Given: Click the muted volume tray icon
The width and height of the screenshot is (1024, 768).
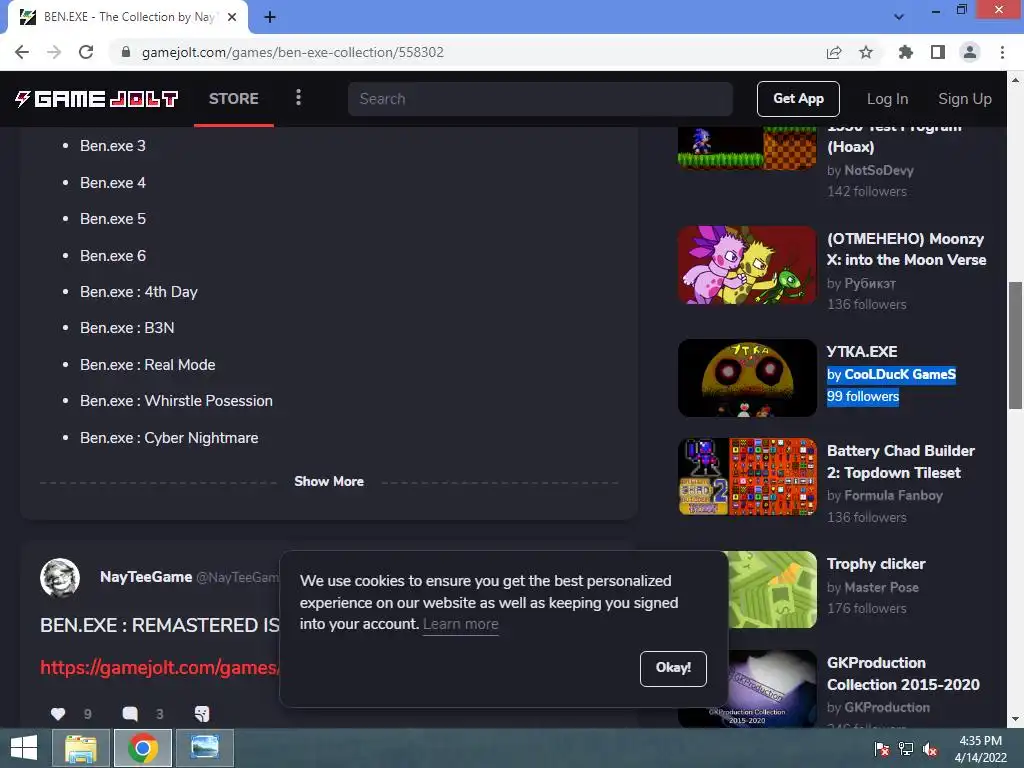Looking at the screenshot, I should click(929, 749).
